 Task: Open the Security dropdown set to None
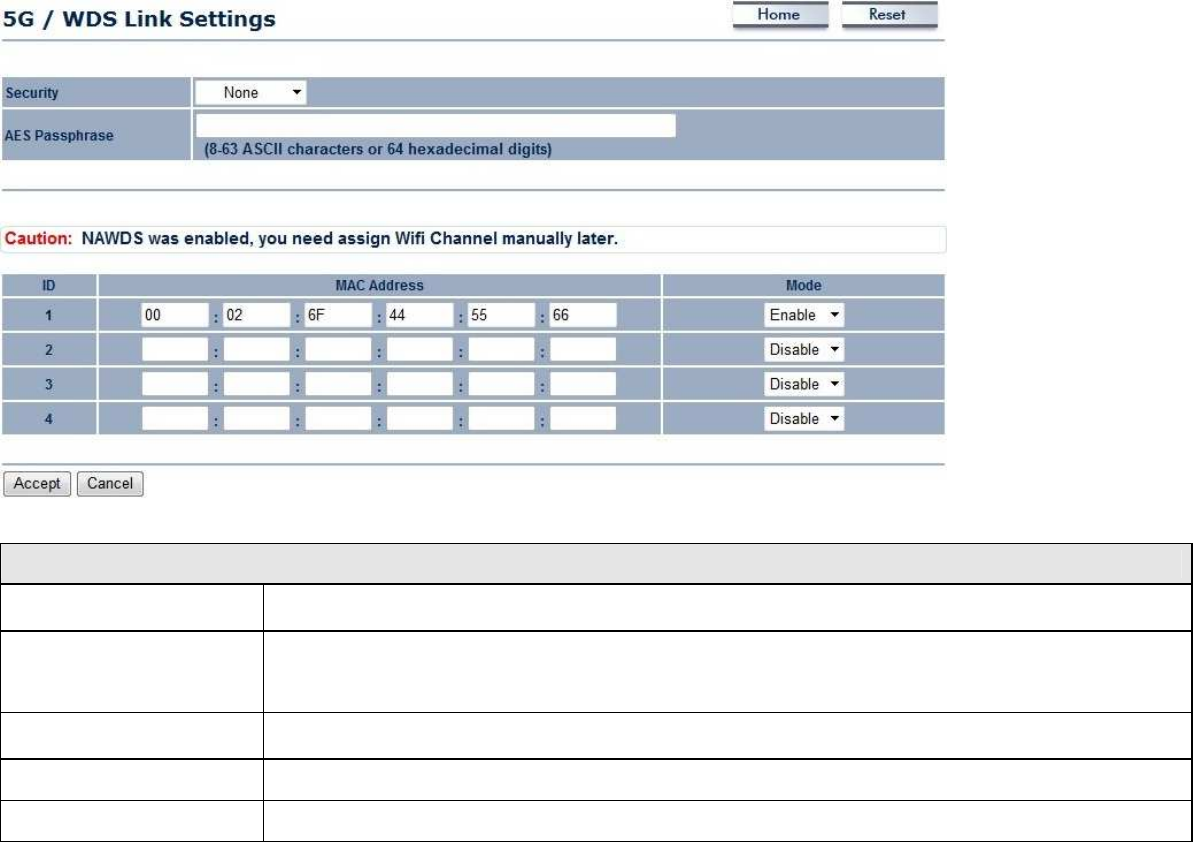pyautogui.click(x=250, y=93)
